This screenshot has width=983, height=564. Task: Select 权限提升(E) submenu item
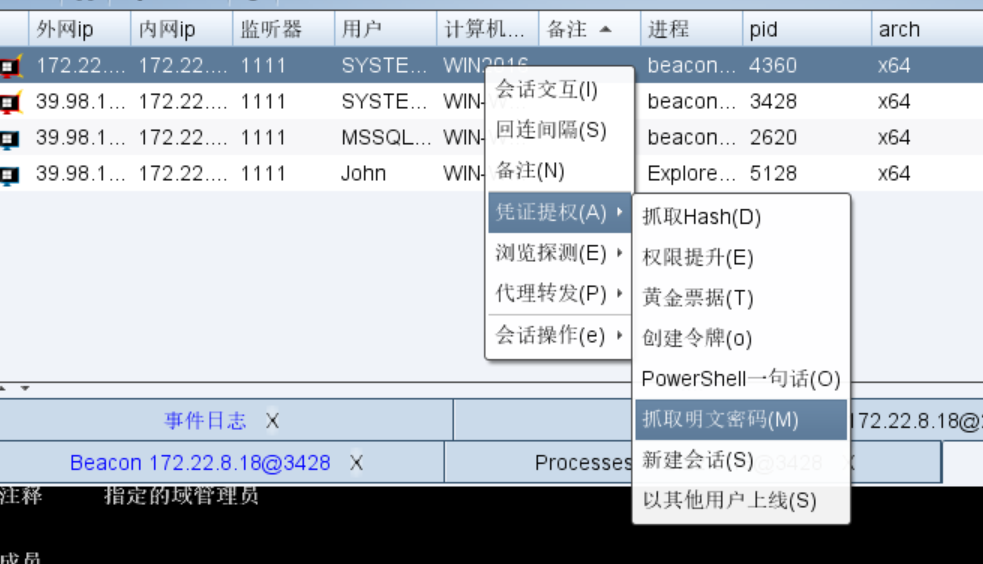pos(741,257)
